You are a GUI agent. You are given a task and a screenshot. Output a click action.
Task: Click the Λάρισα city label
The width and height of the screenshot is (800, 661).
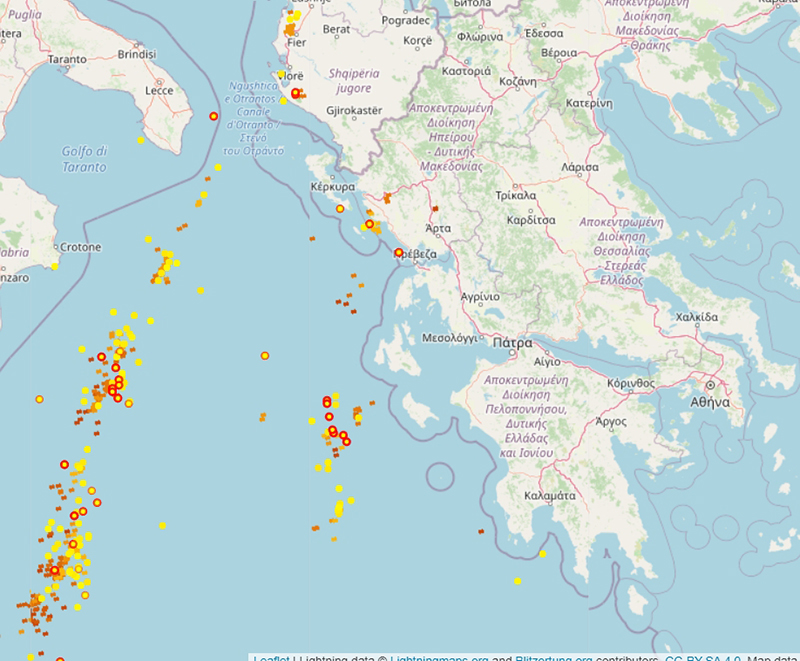[580, 167]
